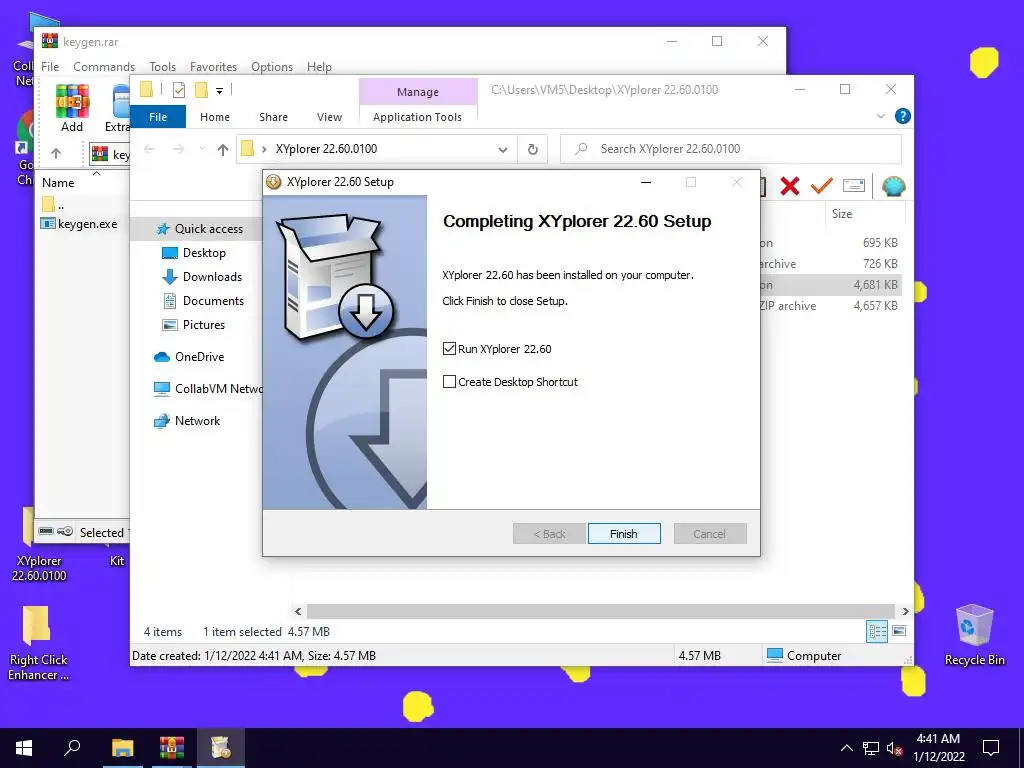Minimize the XYplorer 22.60 Setup dialog
The image size is (1024, 768).
click(x=646, y=182)
